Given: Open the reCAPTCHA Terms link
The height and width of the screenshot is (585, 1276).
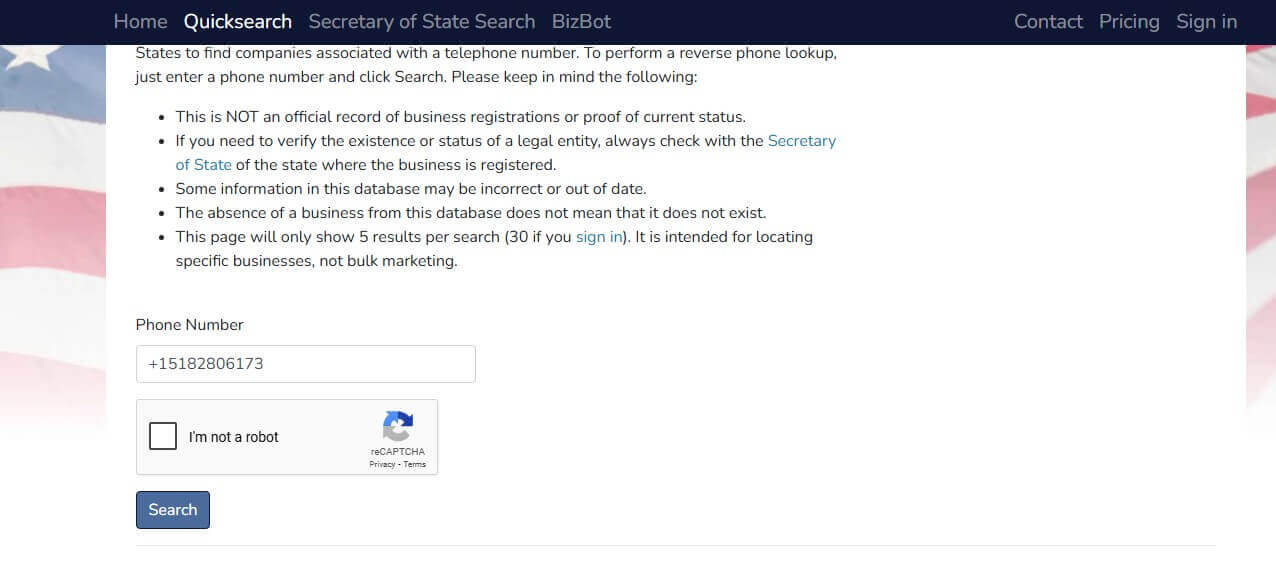Looking at the screenshot, I should (414, 464).
